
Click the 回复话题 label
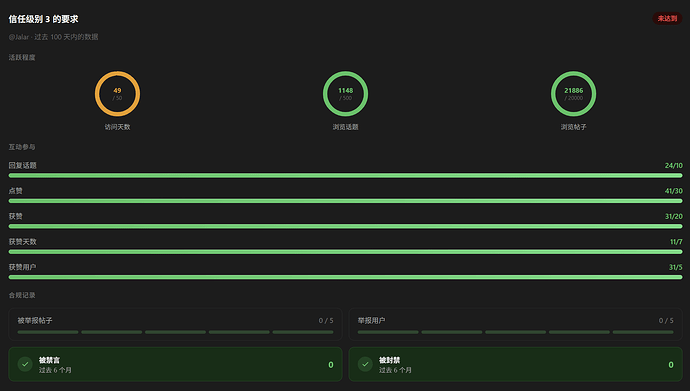22,165
